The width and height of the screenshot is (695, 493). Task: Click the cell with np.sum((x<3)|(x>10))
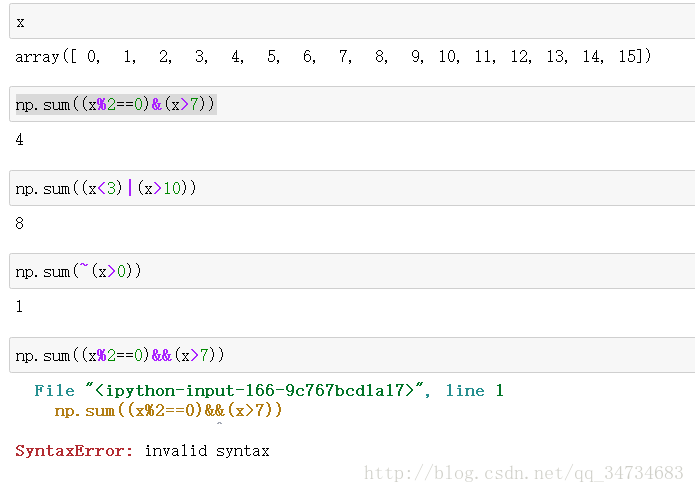pyautogui.click(x=352, y=188)
